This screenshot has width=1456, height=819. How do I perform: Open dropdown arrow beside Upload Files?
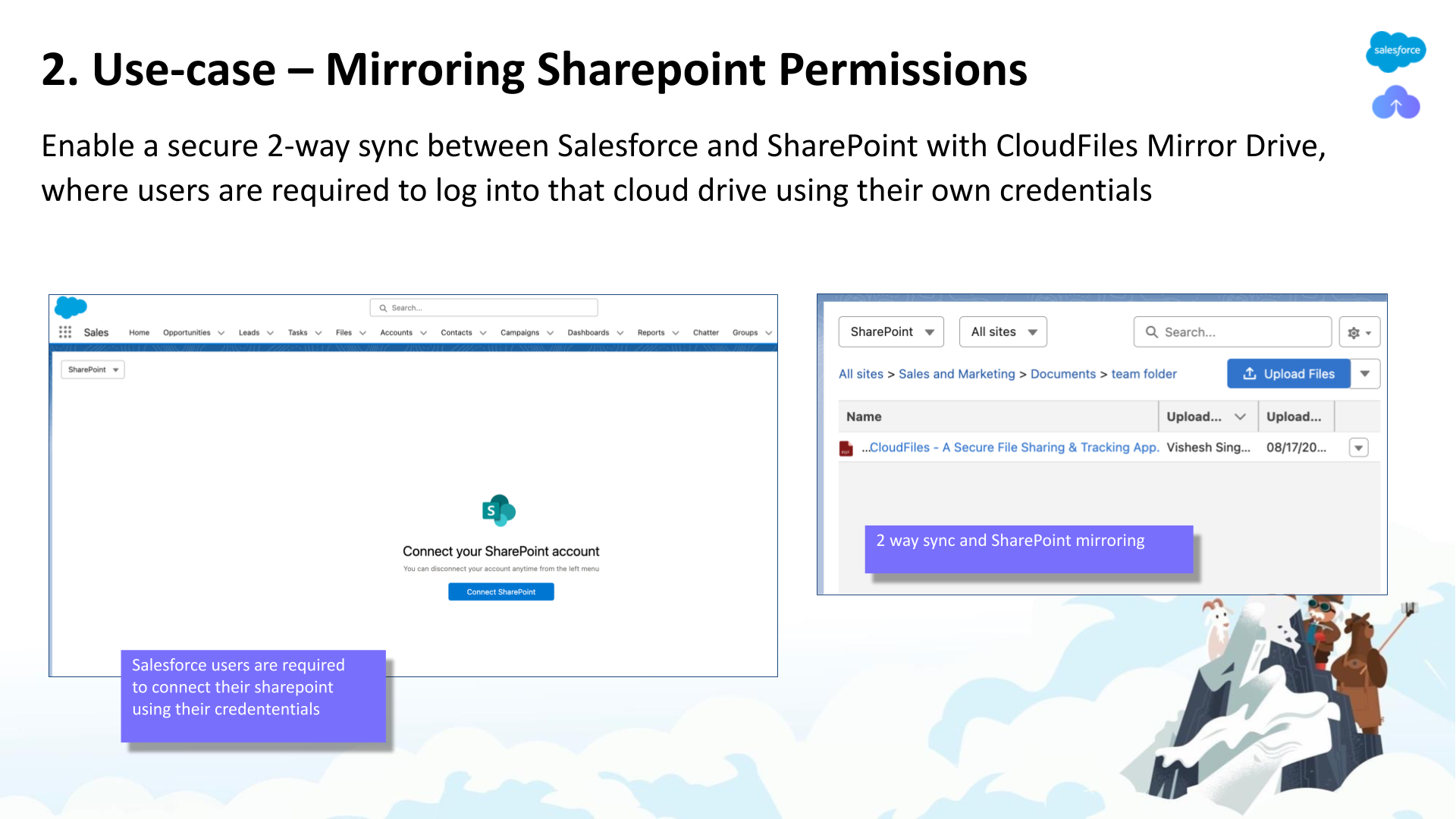coord(1365,374)
